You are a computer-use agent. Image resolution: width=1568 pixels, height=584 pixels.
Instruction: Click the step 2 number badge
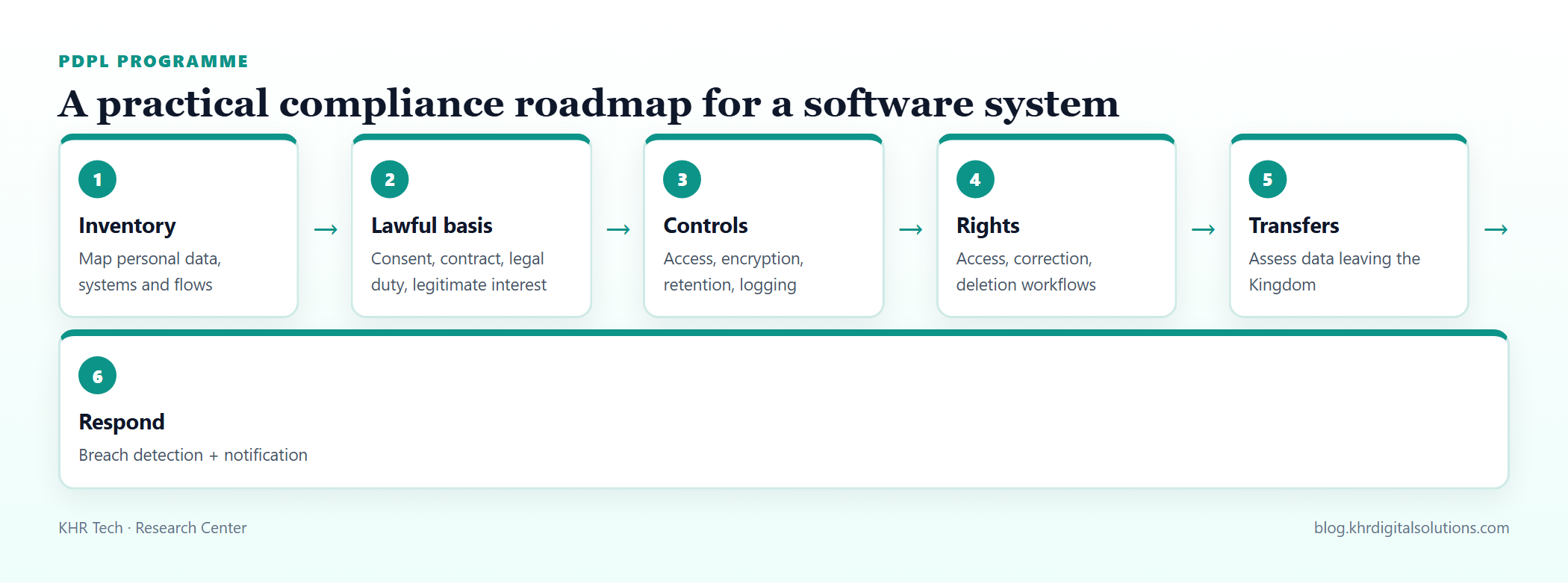390,179
